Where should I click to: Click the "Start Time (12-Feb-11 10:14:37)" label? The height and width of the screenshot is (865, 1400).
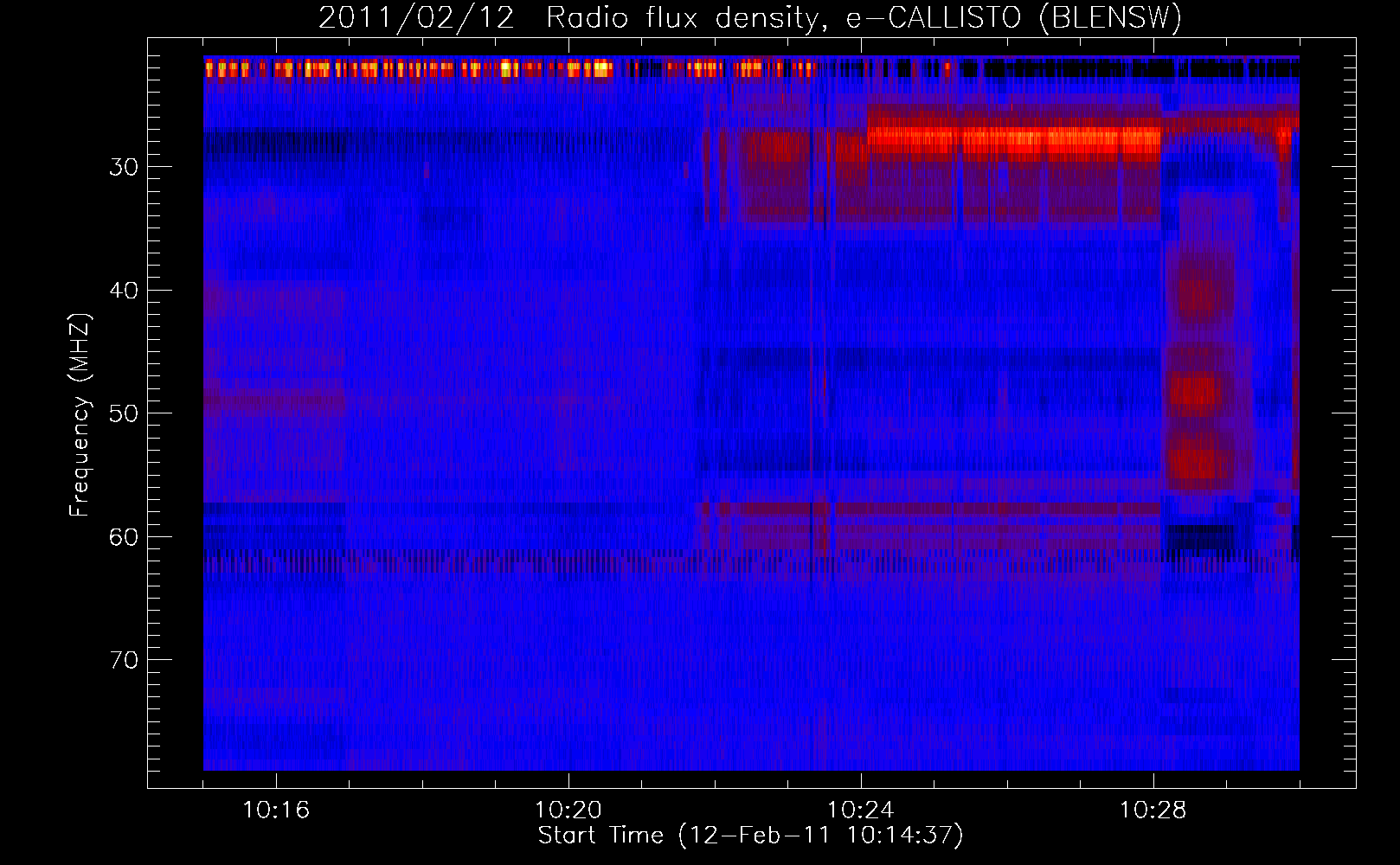[x=750, y=836]
